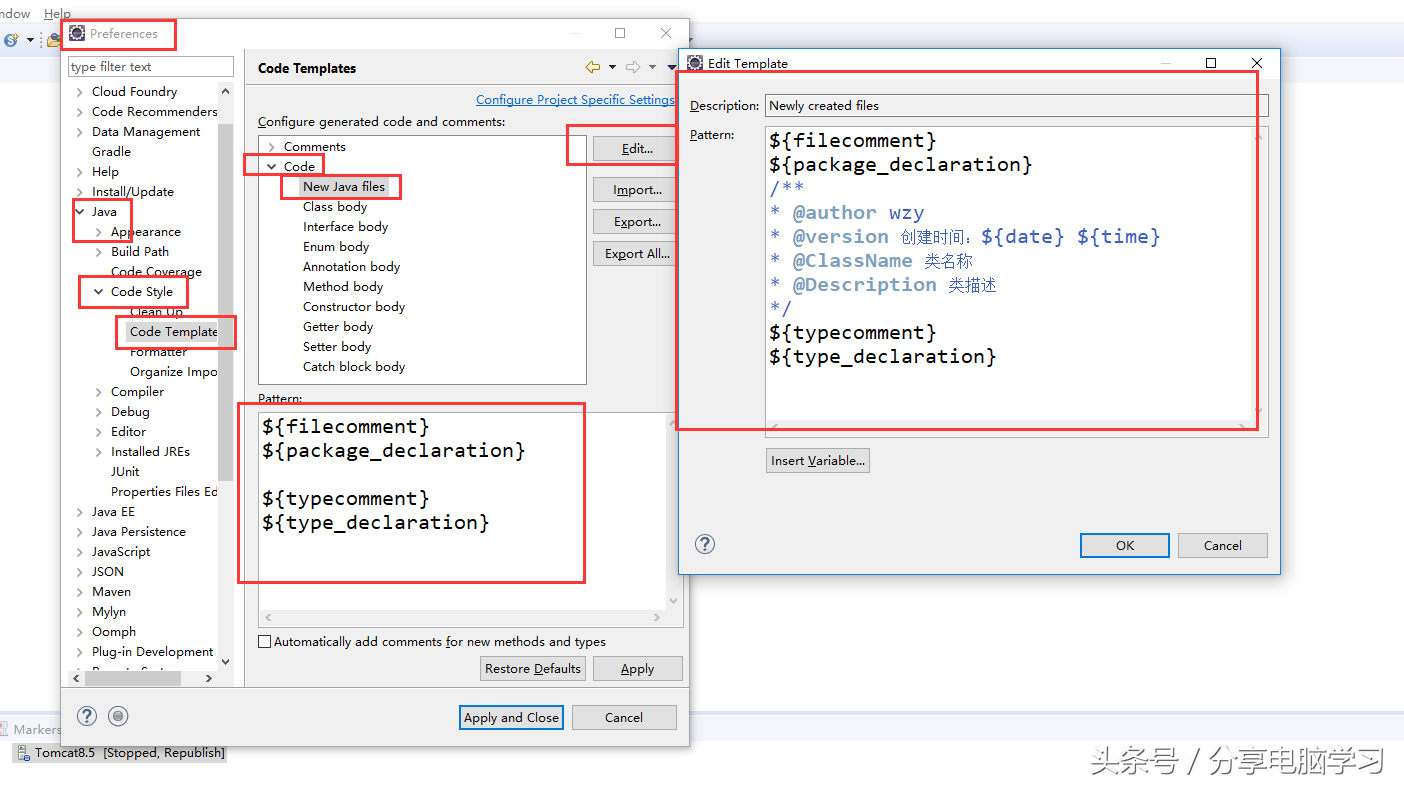Select Catch block body template

(x=354, y=367)
